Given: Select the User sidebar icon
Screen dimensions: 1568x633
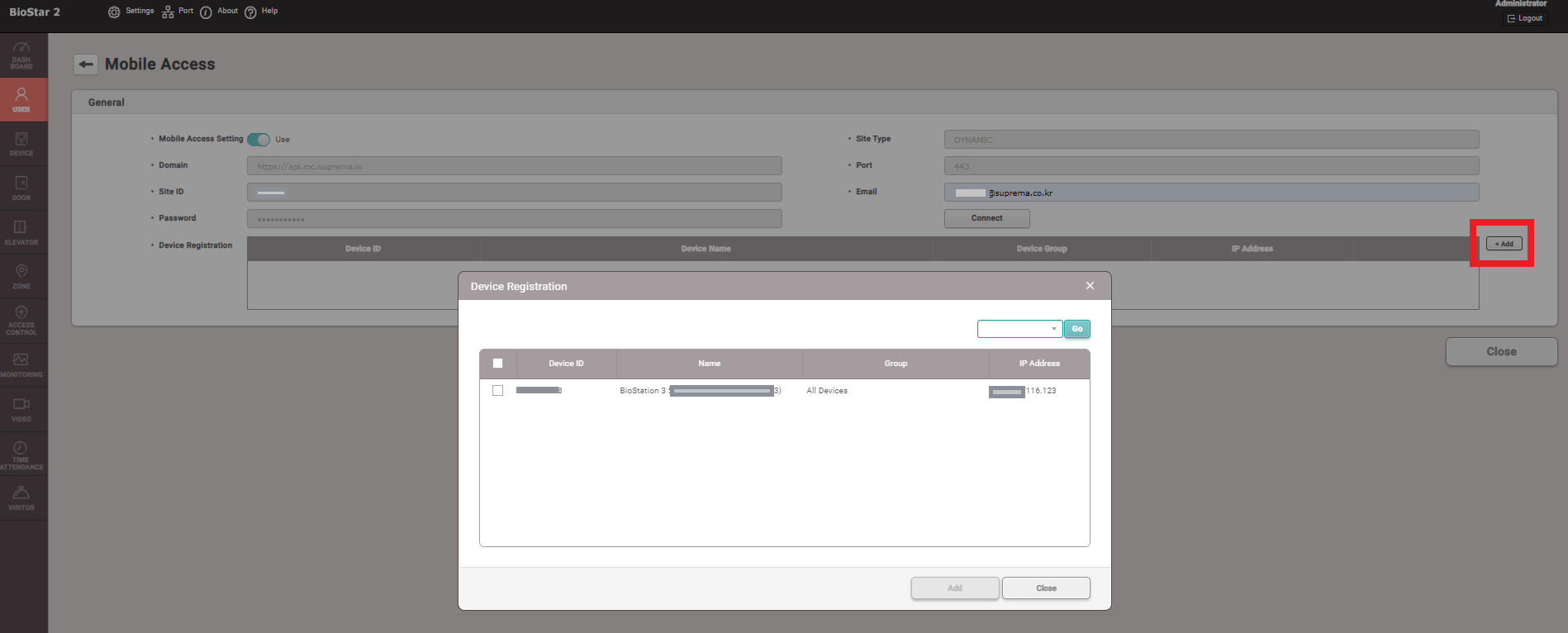Looking at the screenshot, I should (x=22, y=100).
